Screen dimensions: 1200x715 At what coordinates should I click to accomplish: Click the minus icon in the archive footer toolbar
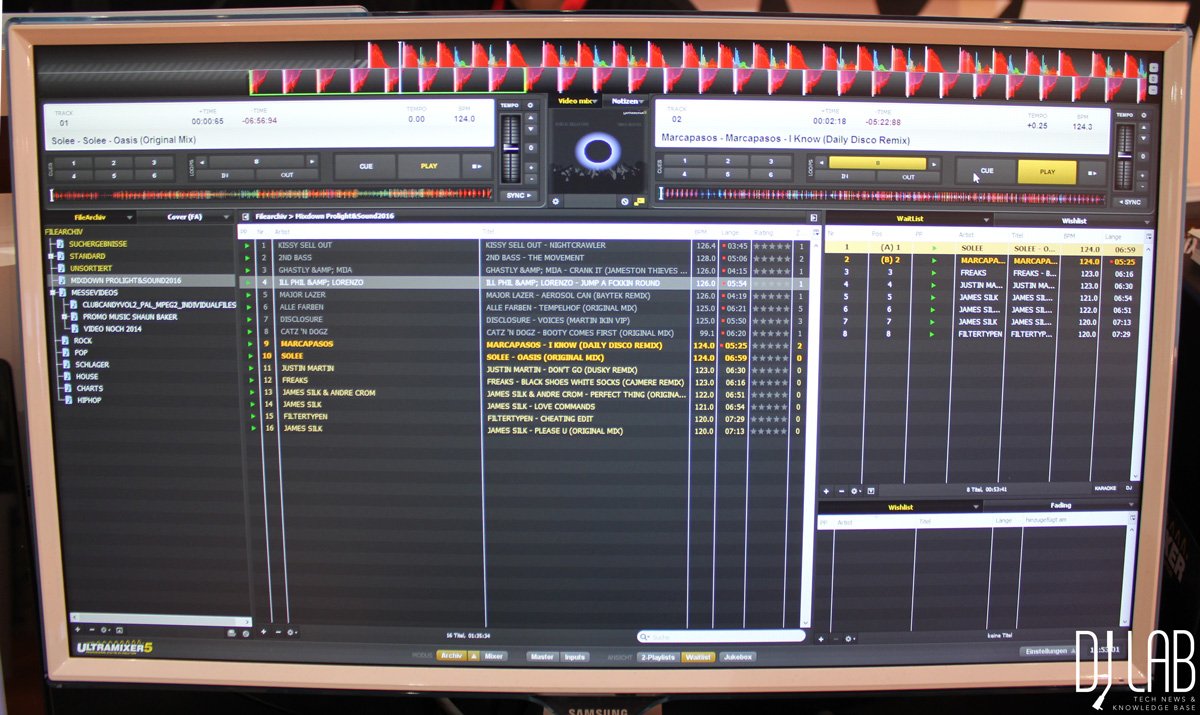(277, 633)
